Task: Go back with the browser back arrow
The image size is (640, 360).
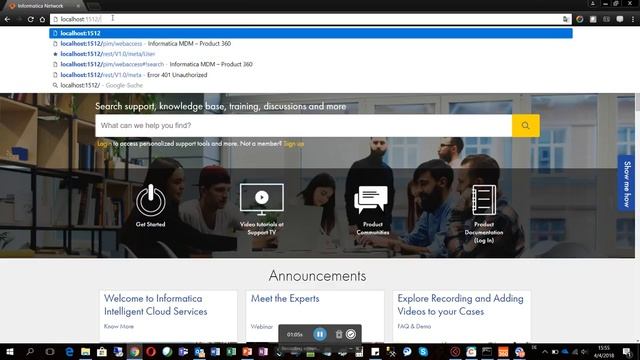Action: (x=7, y=19)
